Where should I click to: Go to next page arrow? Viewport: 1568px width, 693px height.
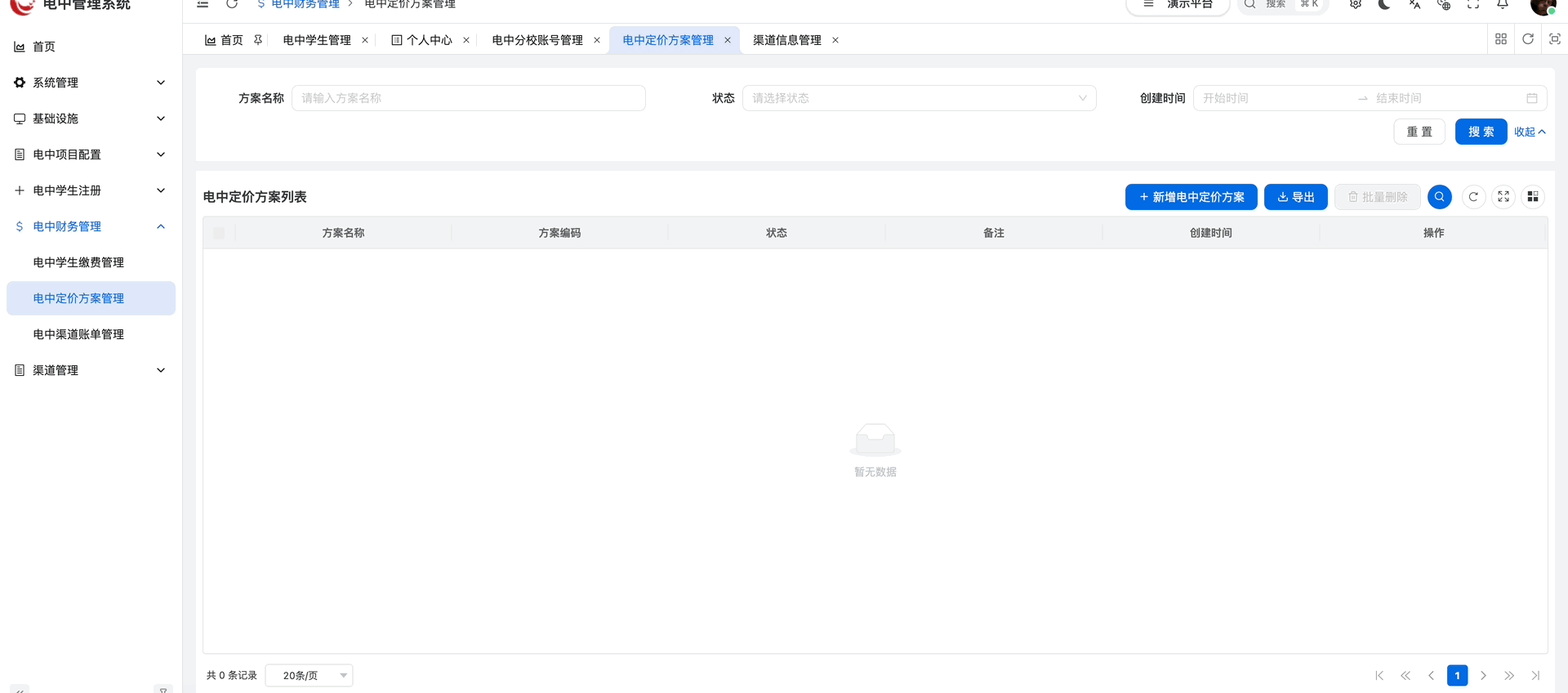coord(1483,676)
